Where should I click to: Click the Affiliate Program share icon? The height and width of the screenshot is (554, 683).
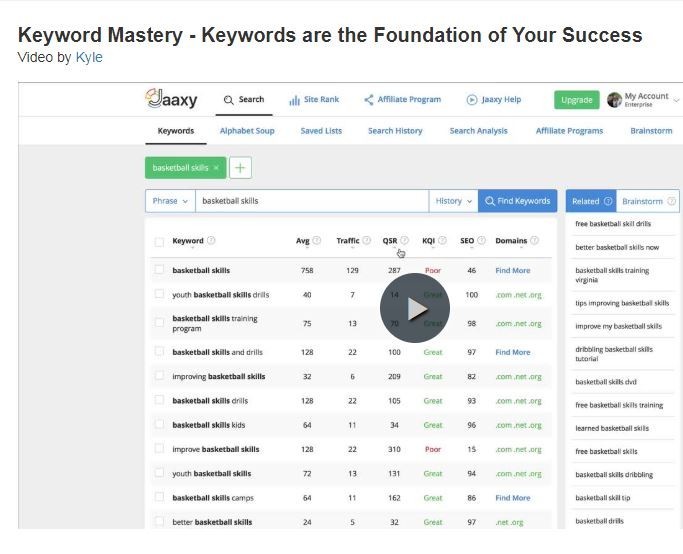coord(369,100)
